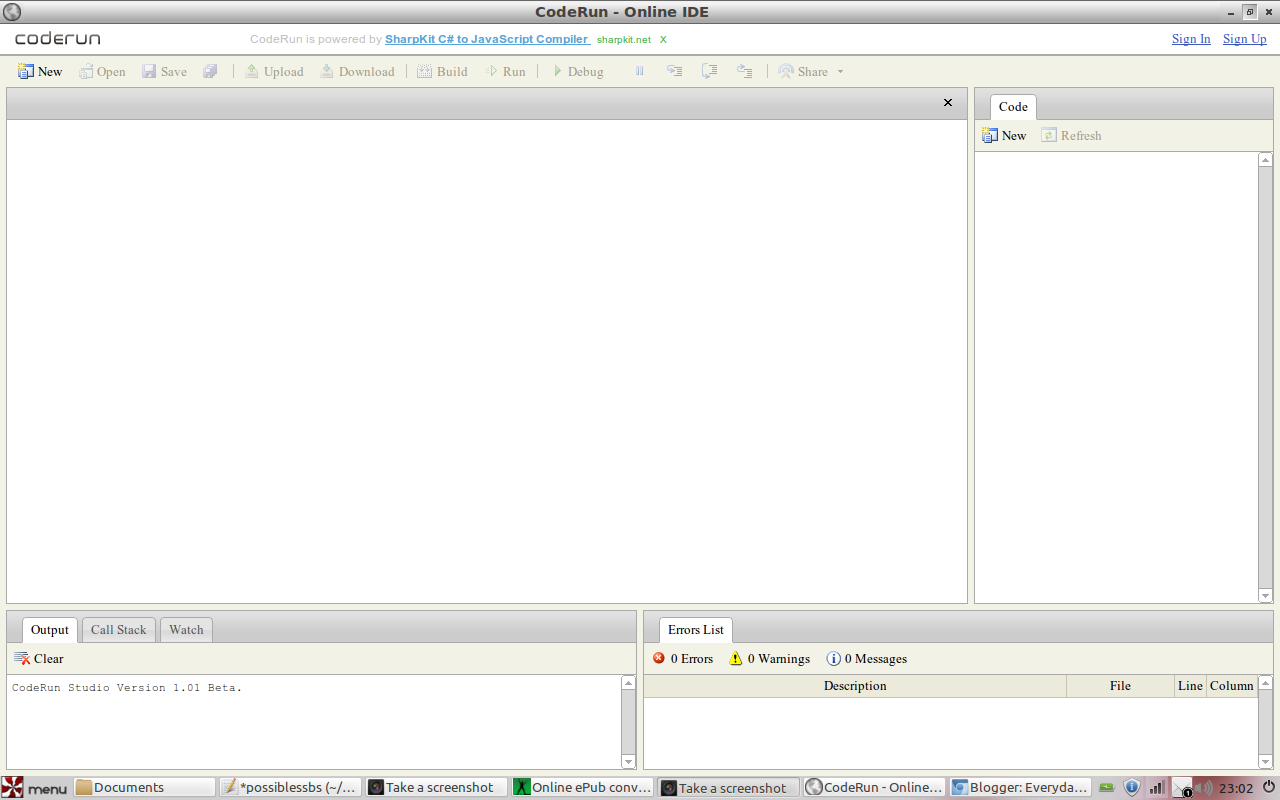Click the Column column header

[x=1232, y=686]
